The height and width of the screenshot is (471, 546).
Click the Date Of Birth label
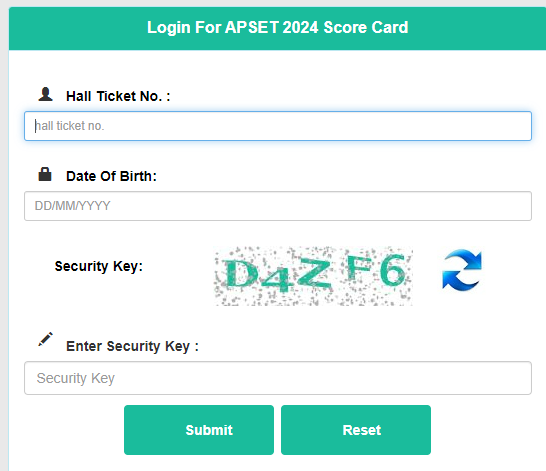click(111, 176)
